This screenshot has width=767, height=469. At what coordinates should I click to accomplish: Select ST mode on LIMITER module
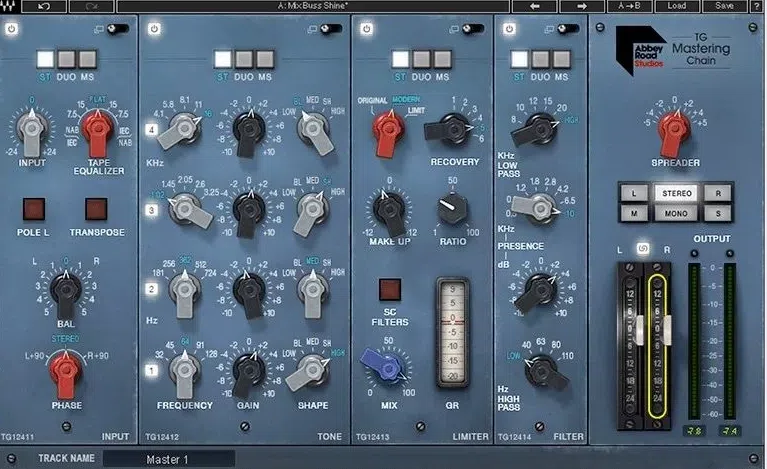(400, 59)
